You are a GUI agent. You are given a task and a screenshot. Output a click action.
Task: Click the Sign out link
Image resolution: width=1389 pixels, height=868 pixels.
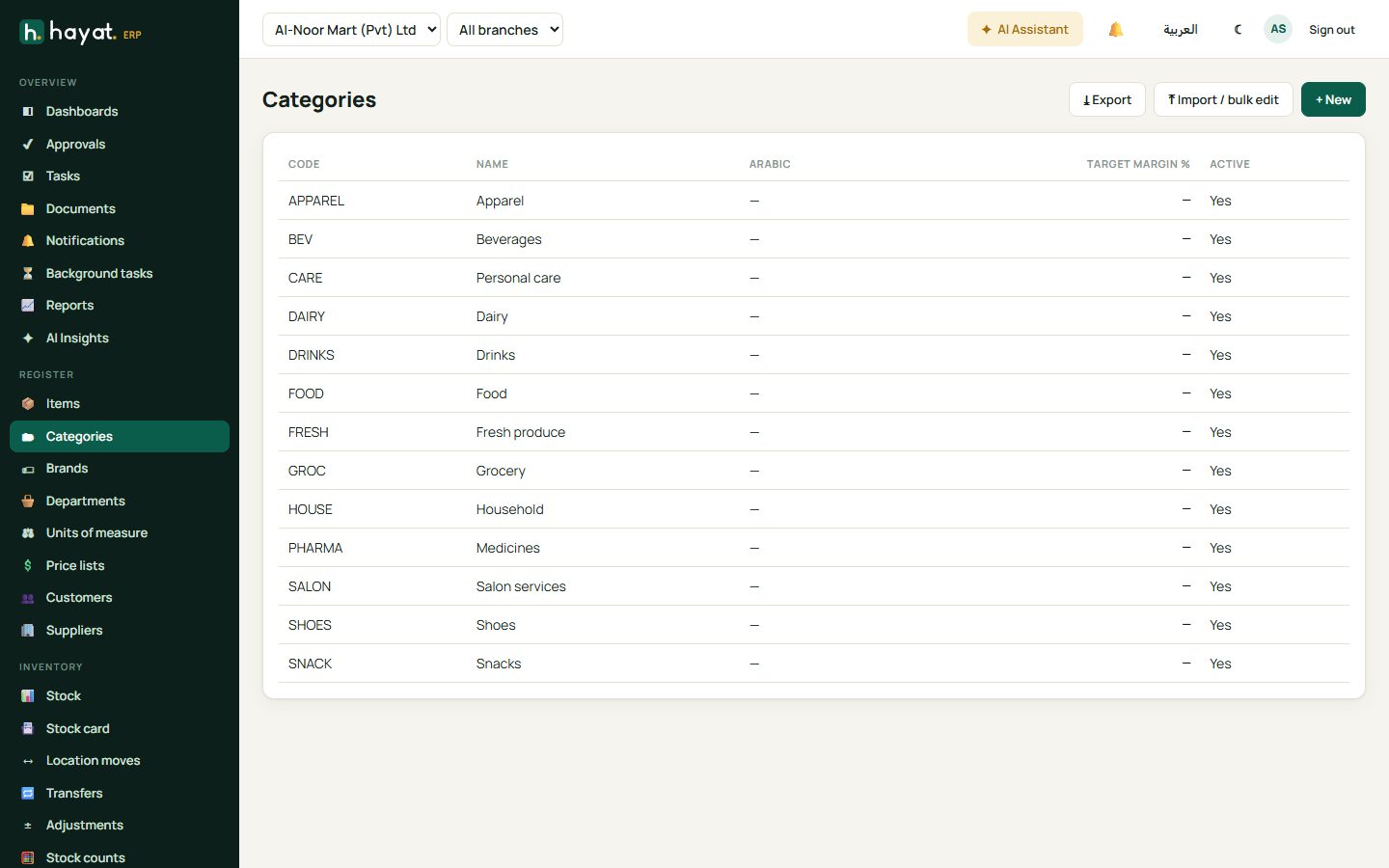[1332, 30]
